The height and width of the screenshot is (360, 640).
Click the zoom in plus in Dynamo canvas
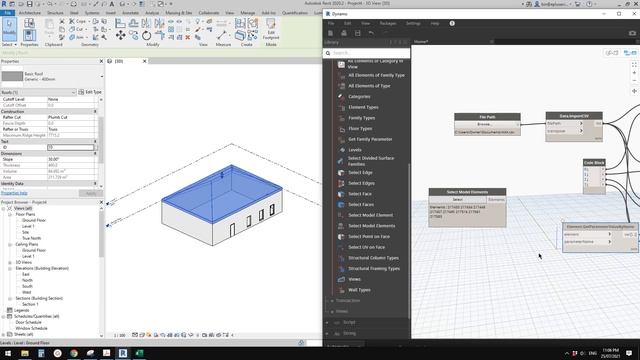[x=634, y=73]
